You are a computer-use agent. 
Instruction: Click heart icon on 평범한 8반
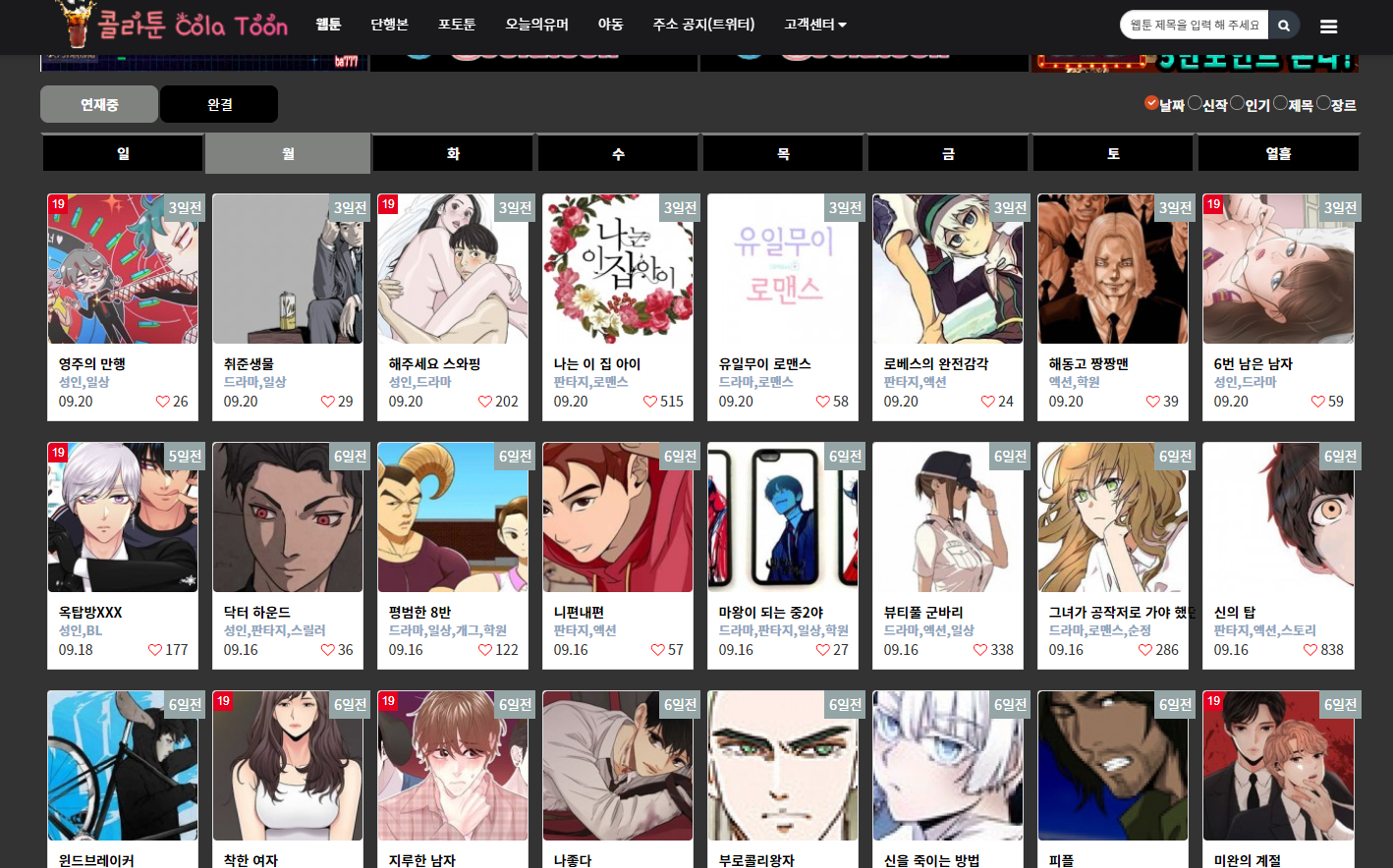pos(485,650)
